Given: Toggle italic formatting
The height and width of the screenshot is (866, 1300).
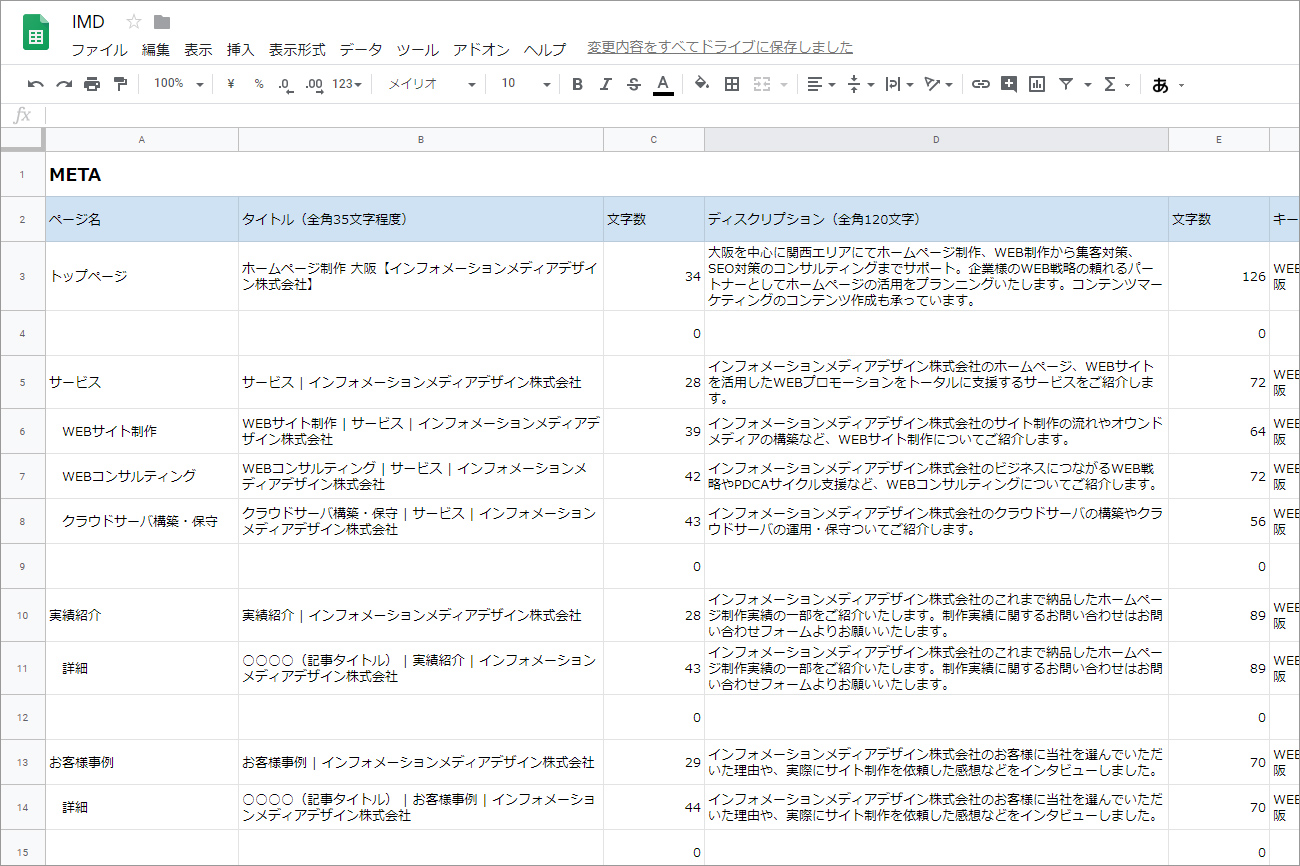Looking at the screenshot, I should 605,84.
